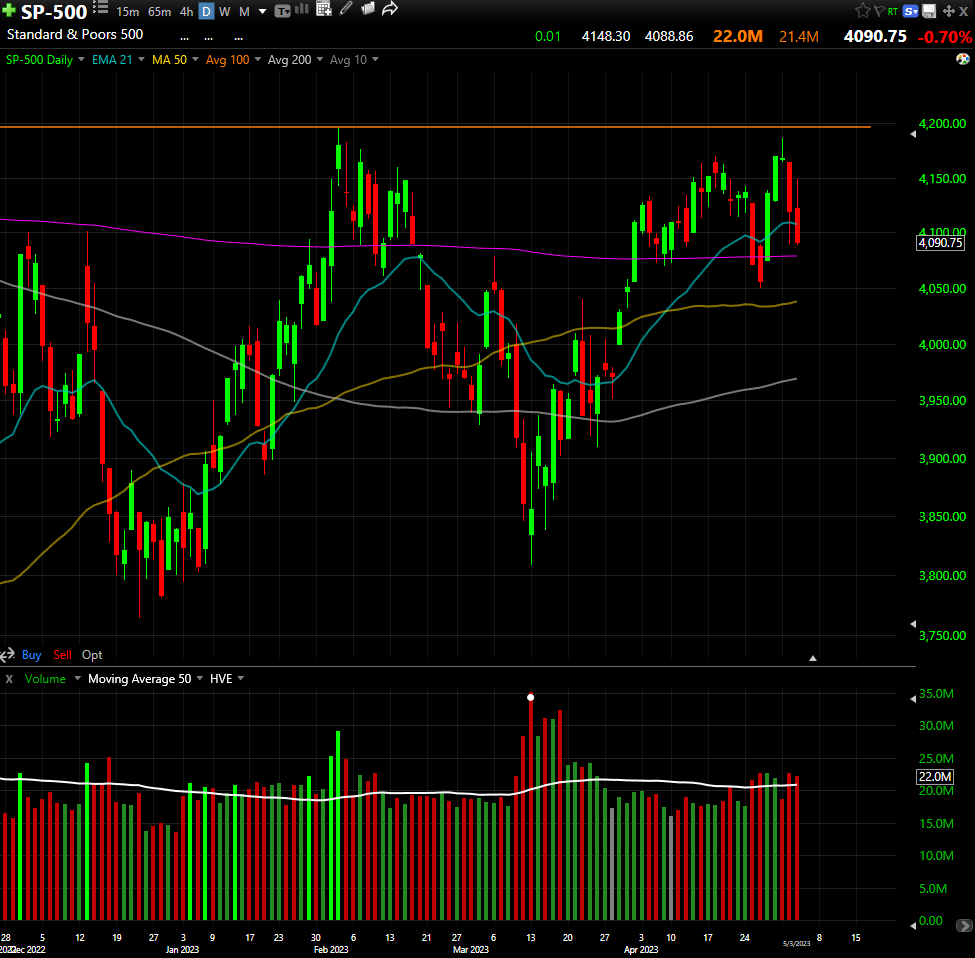Image resolution: width=975 pixels, height=958 pixels.
Task: Click the move window crosshair icon
Action: pos(949,11)
